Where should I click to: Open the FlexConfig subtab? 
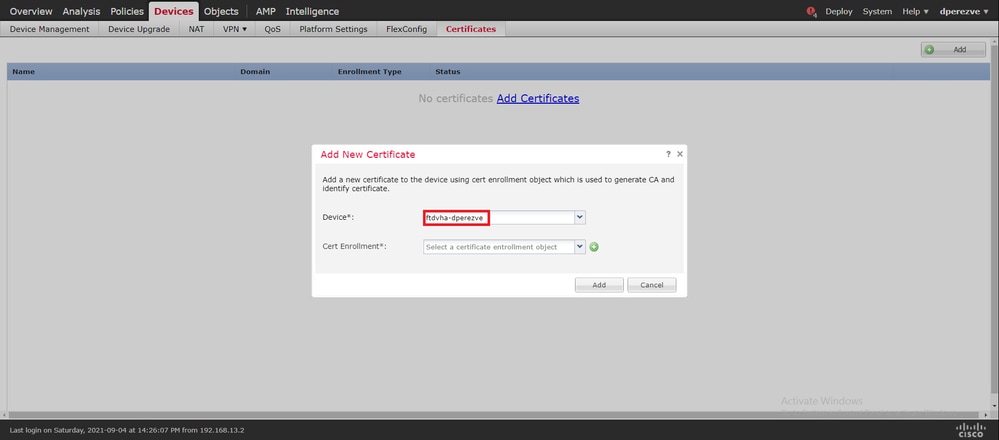[406, 29]
